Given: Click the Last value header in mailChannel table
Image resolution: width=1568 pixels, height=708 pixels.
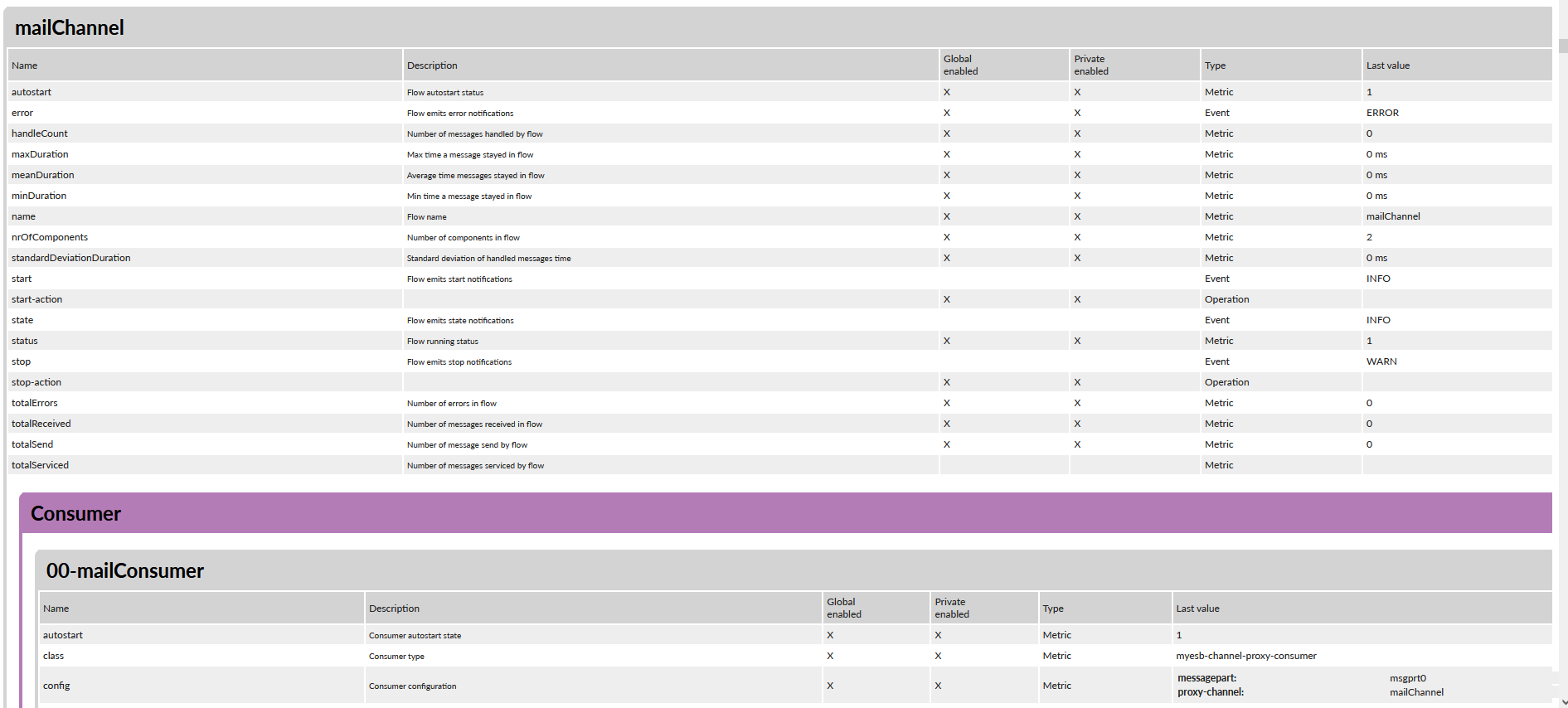Looking at the screenshot, I should point(1387,65).
